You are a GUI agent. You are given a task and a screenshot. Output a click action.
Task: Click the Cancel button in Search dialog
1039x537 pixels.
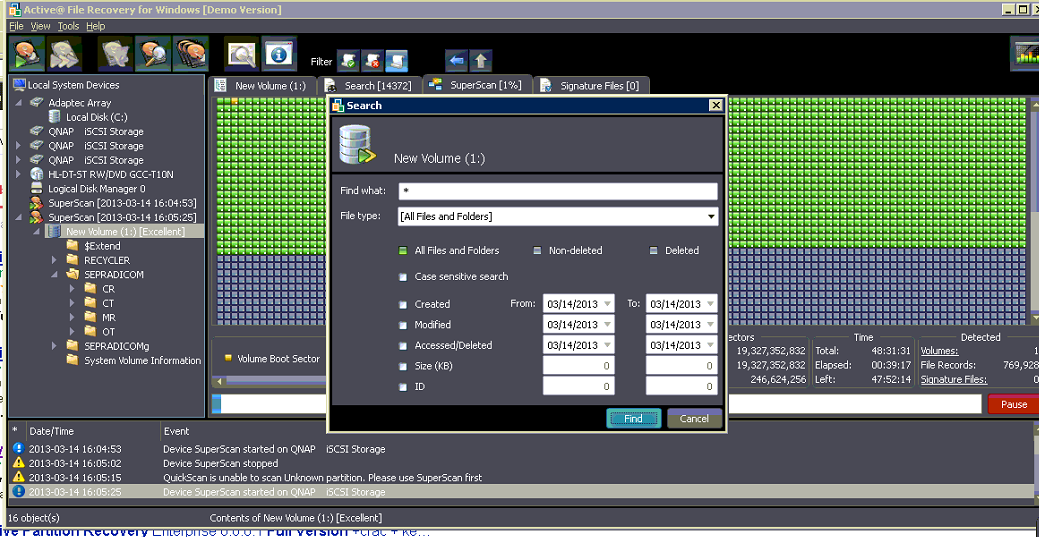click(694, 418)
